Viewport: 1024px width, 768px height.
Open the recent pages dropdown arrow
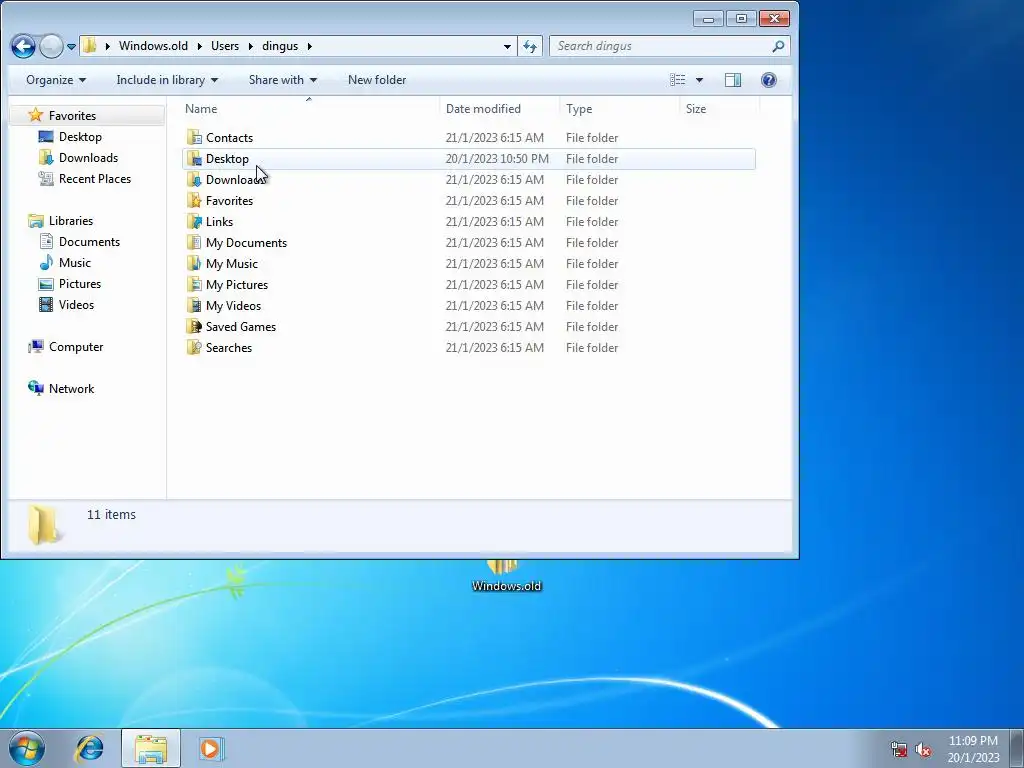tap(71, 46)
